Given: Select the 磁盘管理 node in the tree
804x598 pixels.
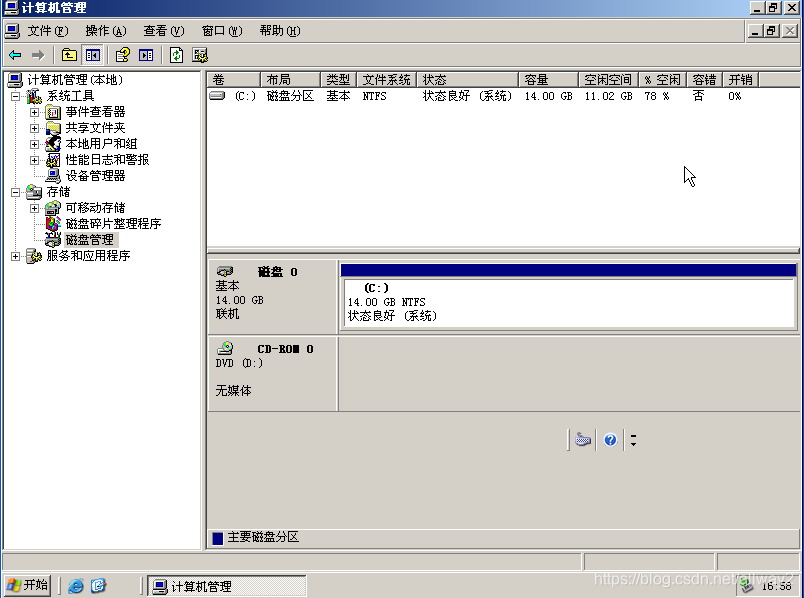Looking at the screenshot, I should pos(90,239).
